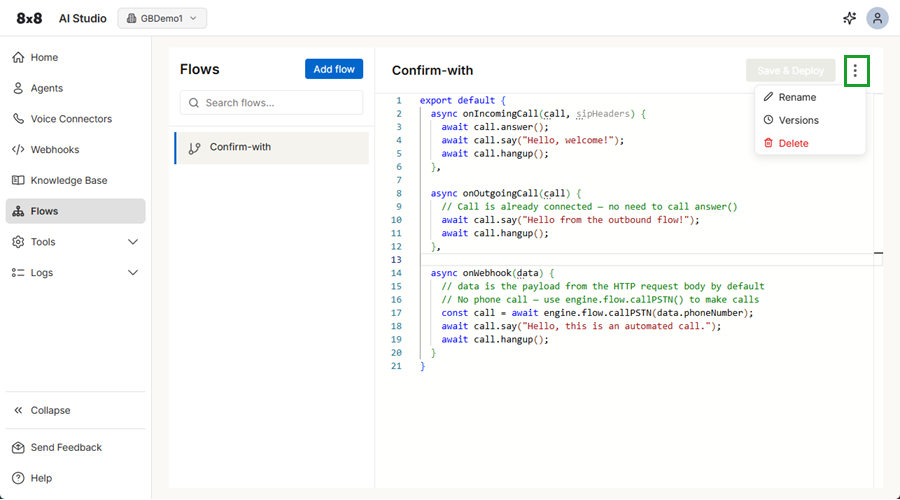The height and width of the screenshot is (500, 900).
Task: Click the search magnifier icon
Action: click(x=194, y=103)
